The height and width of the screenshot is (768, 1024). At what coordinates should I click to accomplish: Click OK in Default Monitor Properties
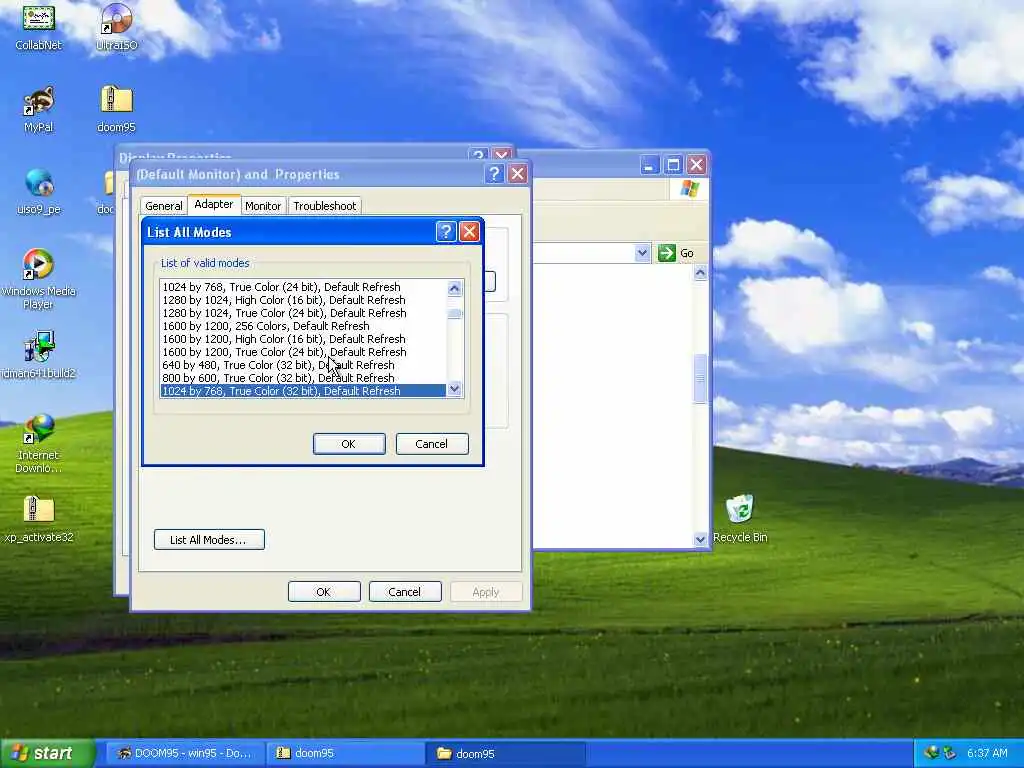(324, 592)
